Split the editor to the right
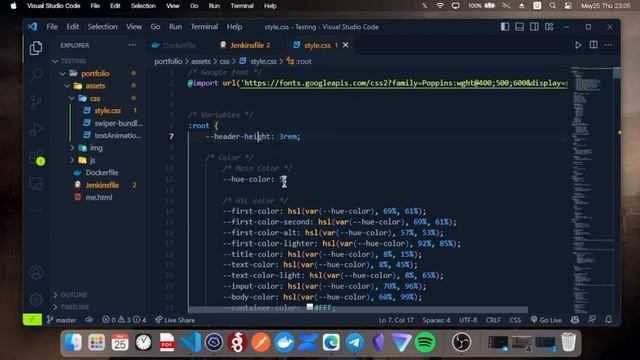The image size is (640, 360). [593, 45]
